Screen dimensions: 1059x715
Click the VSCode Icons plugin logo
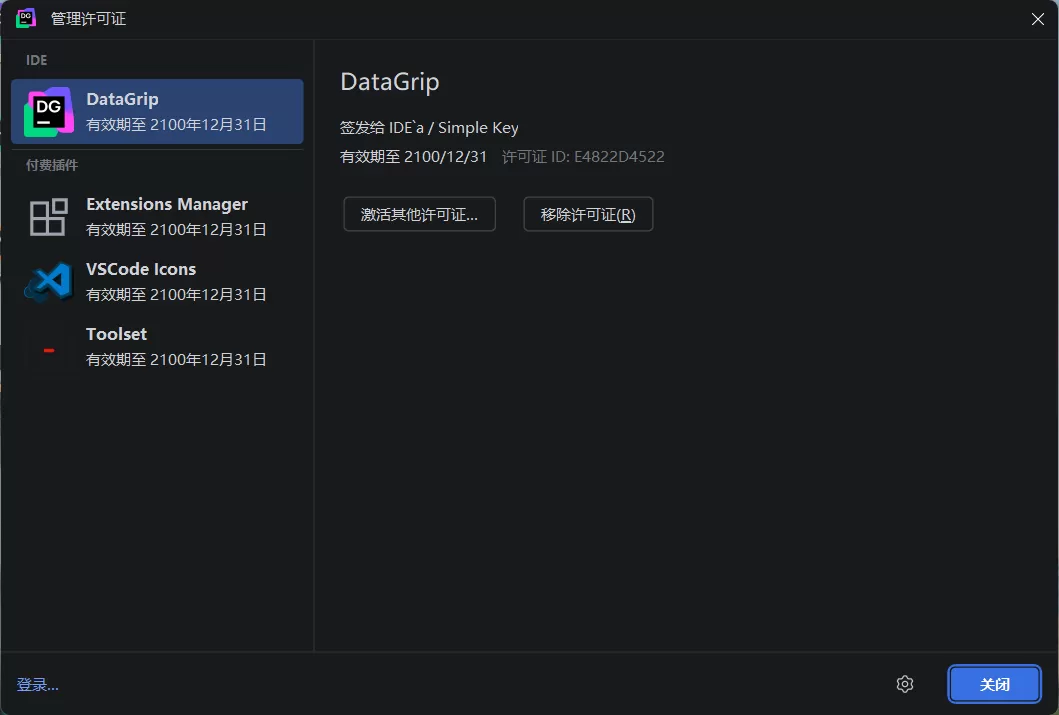pyautogui.click(x=46, y=281)
